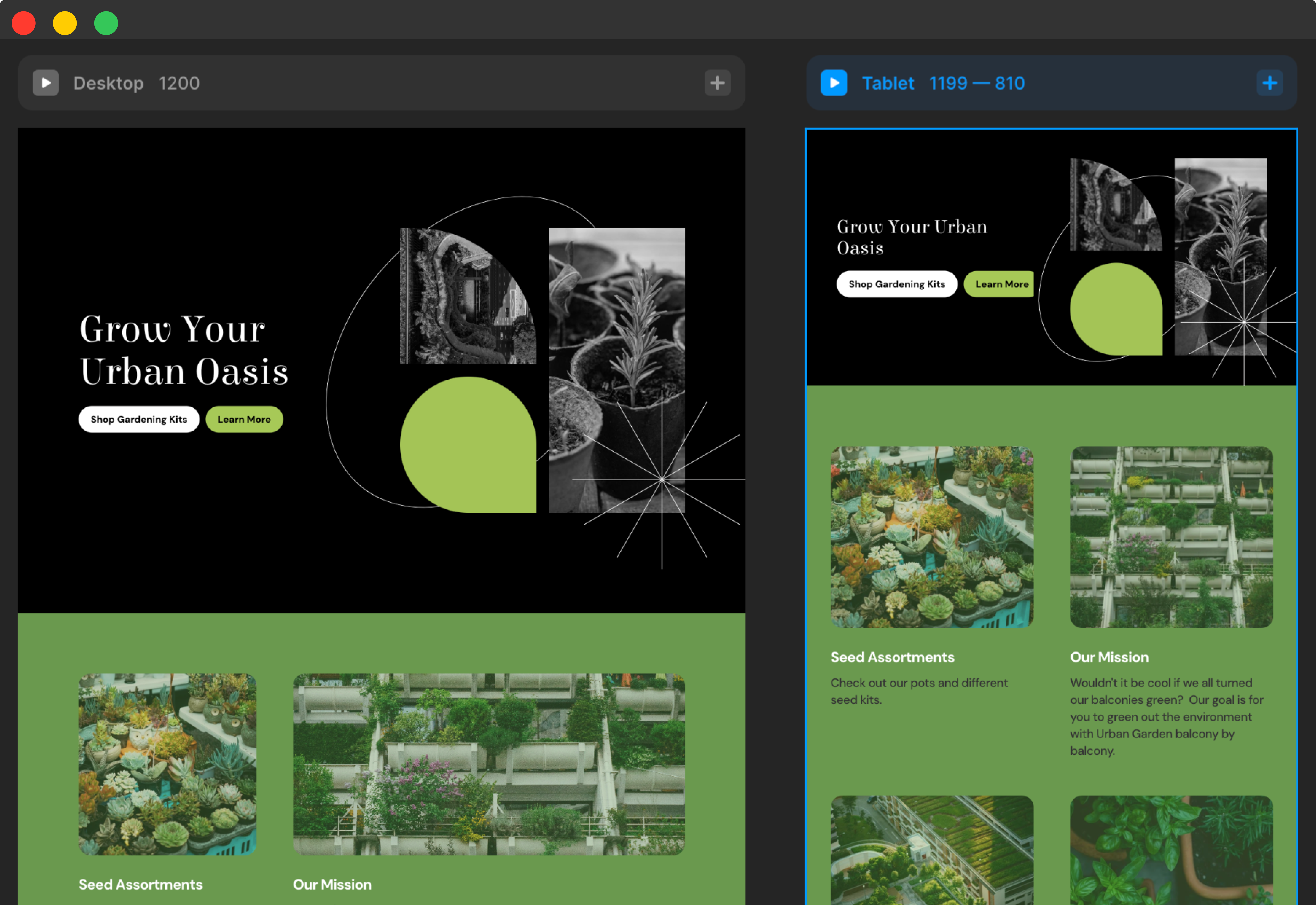
Task: Select the Tablet heading Grow Your Urban Oasis
Action: (912, 237)
